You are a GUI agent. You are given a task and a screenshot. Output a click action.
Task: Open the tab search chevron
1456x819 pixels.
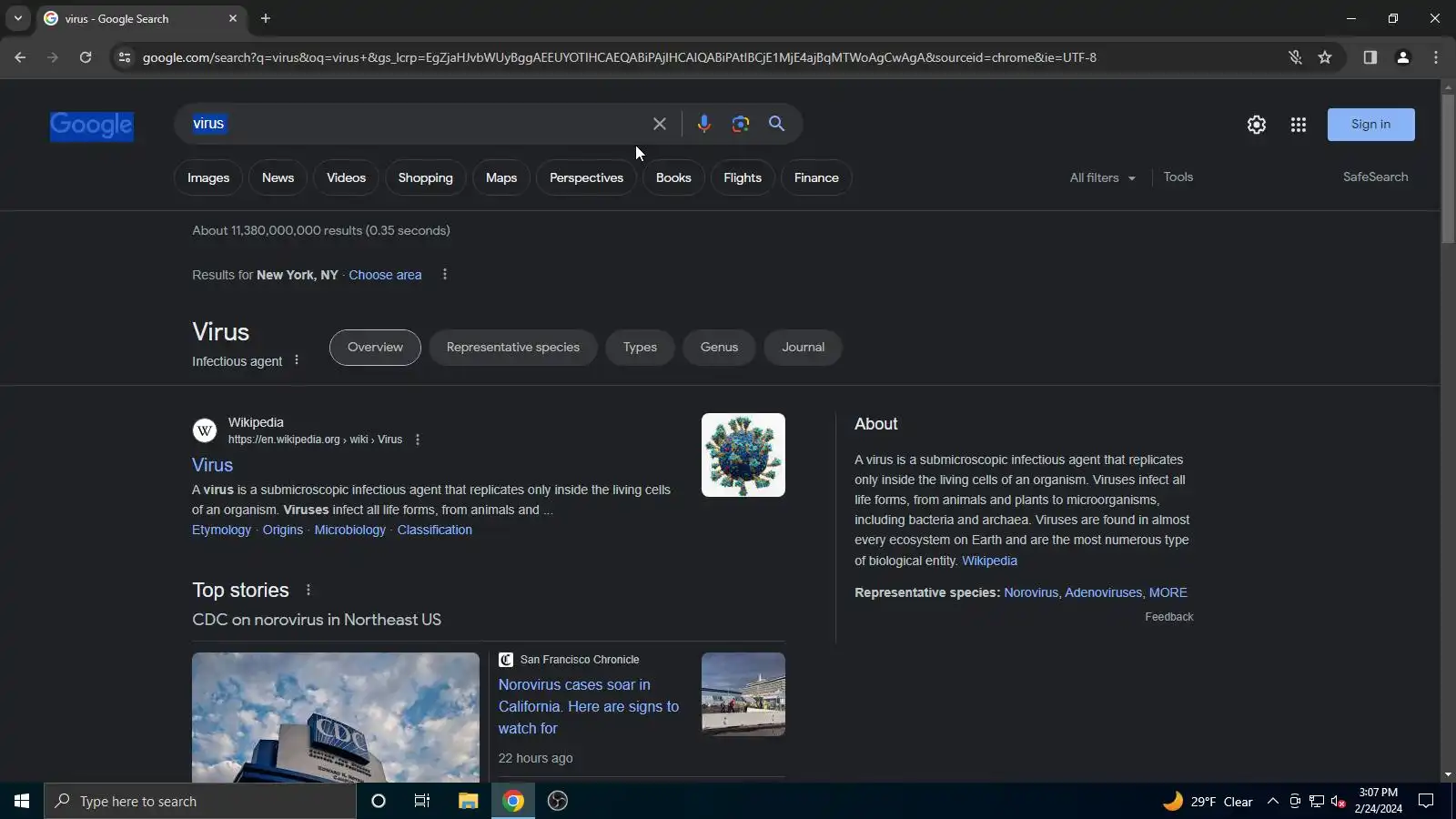click(17, 18)
